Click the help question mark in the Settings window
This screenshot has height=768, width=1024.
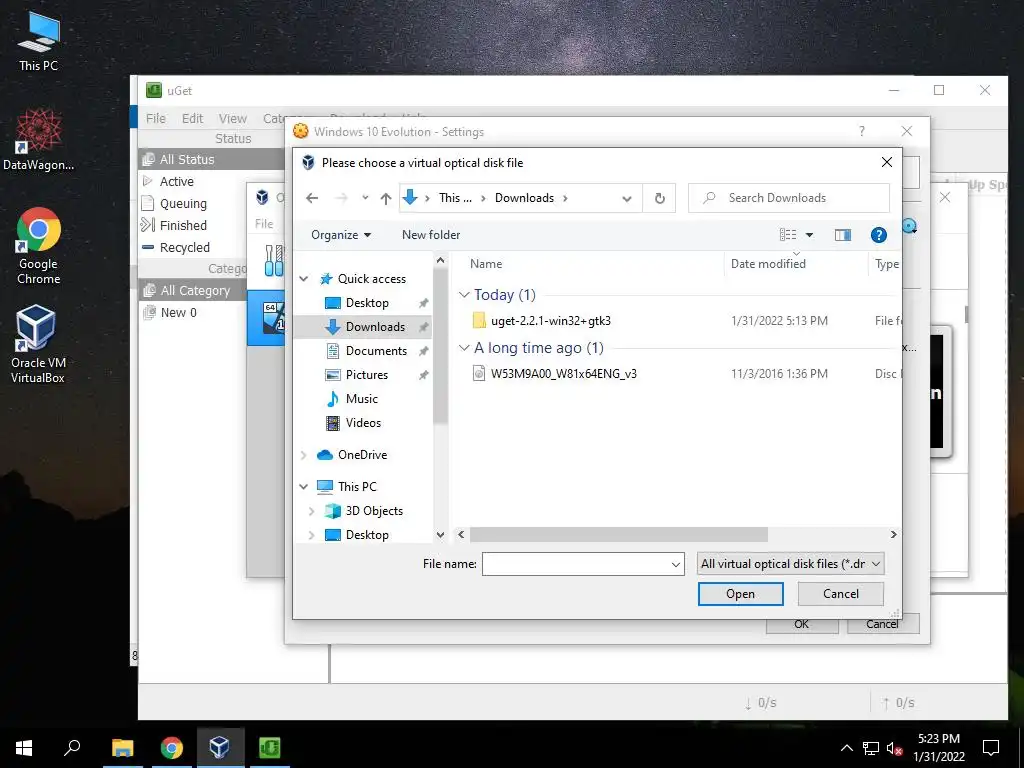coord(861,131)
